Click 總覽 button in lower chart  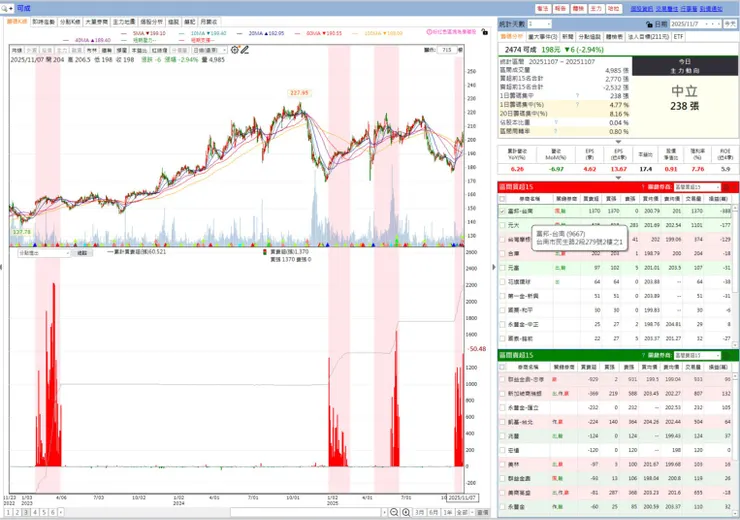point(82,253)
